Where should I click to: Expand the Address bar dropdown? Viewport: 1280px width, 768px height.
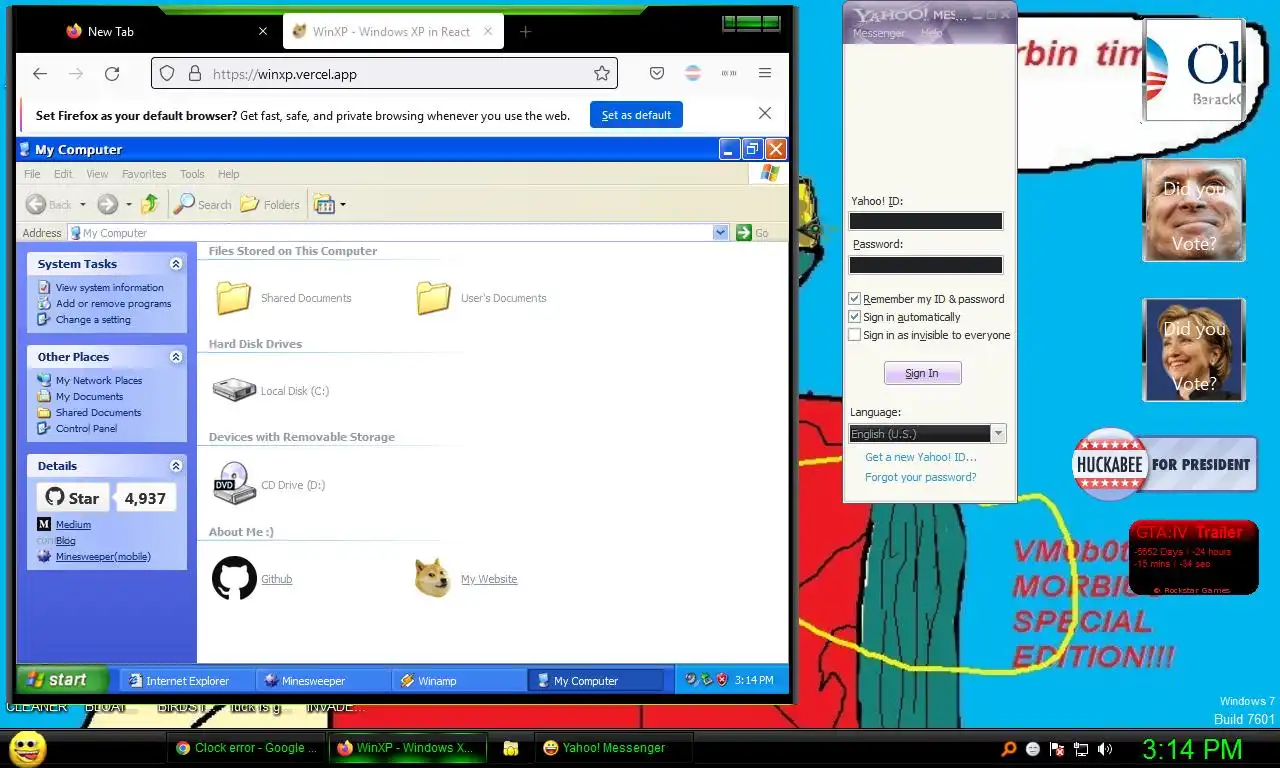point(720,233)
